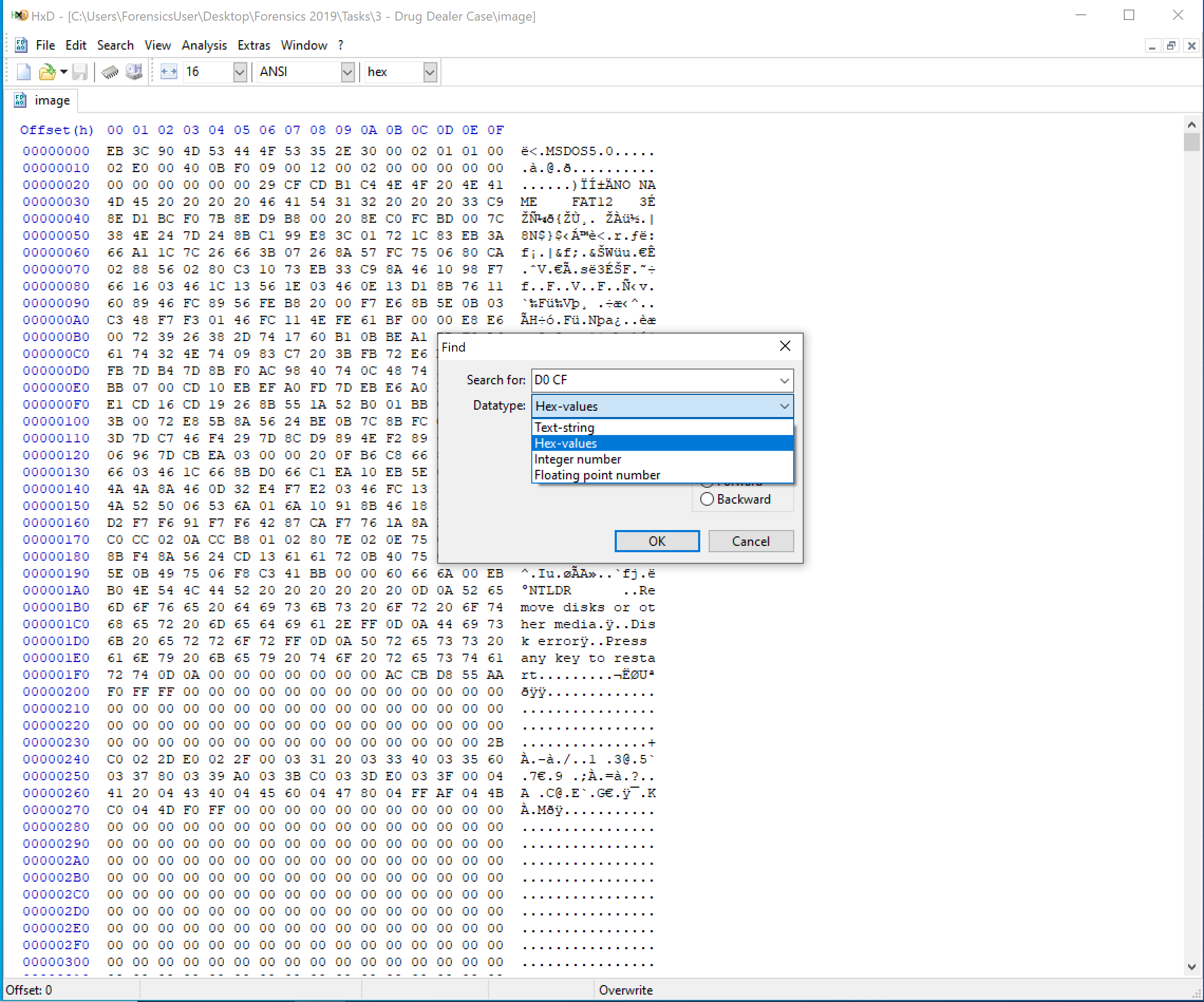Close the Find dialog with X
The width and height of the screenshot is (1204, 1002).
(785, 346)
